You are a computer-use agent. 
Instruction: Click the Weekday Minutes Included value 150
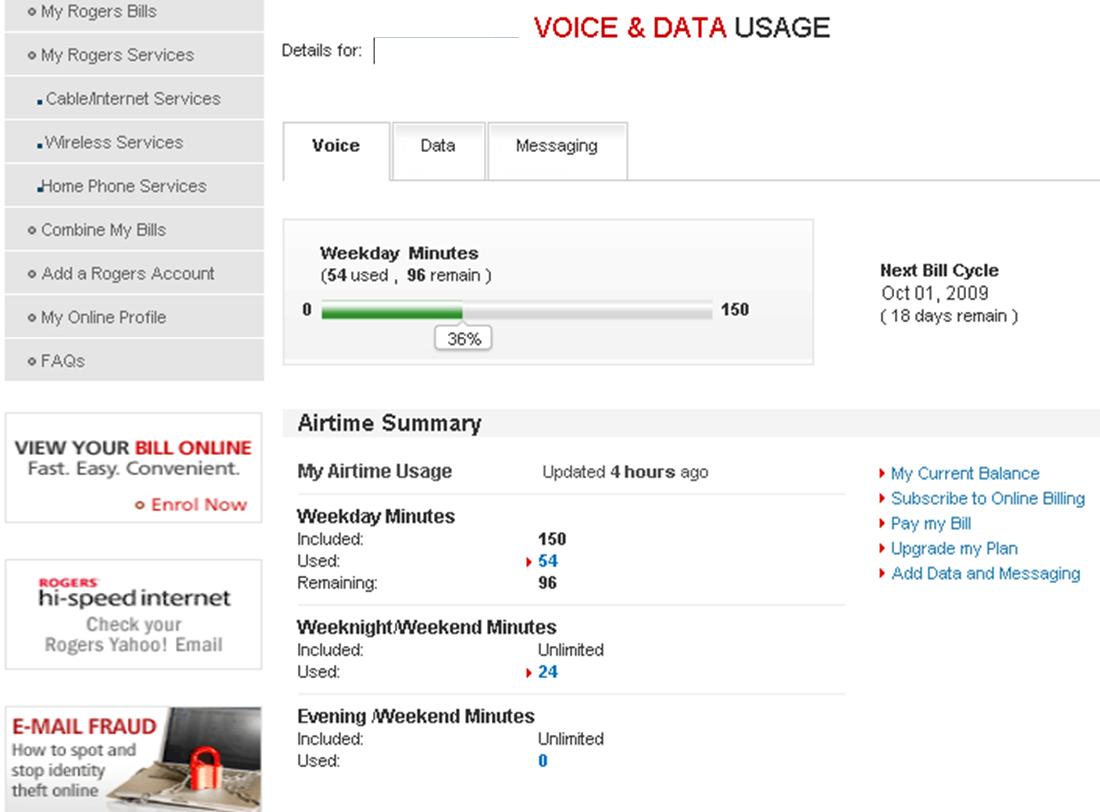tap(552, 539)
